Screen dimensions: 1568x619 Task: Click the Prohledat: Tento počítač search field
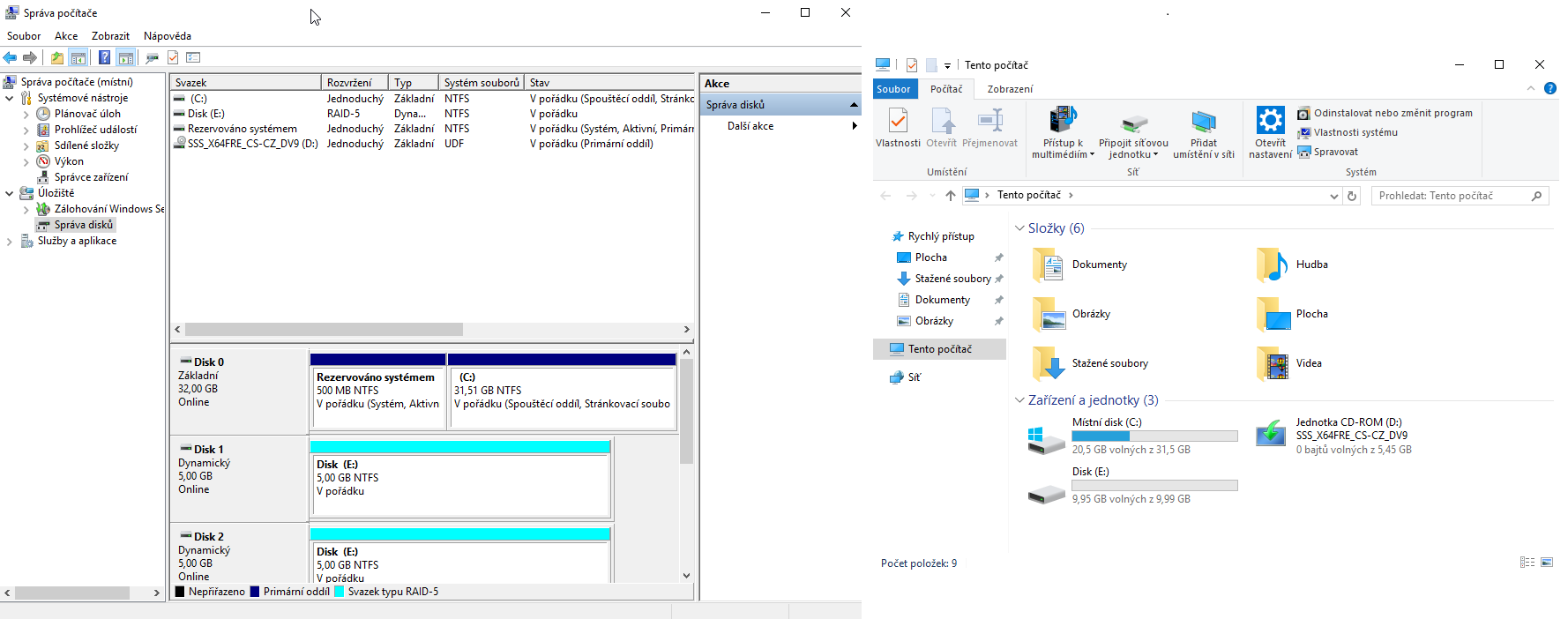point(1451,196)
